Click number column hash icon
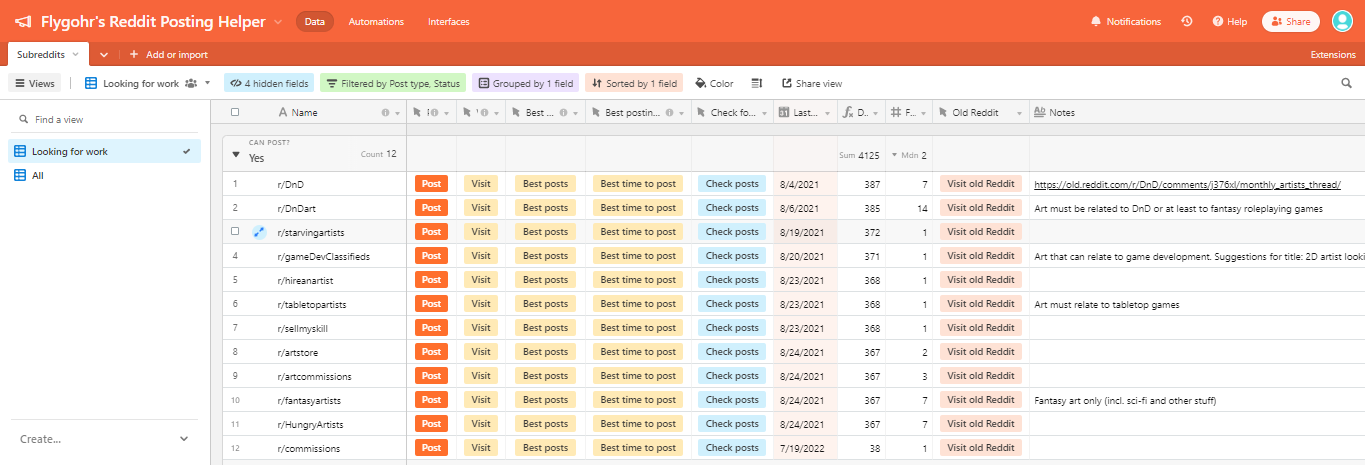 pyautogui.click(x=896, y=113)
